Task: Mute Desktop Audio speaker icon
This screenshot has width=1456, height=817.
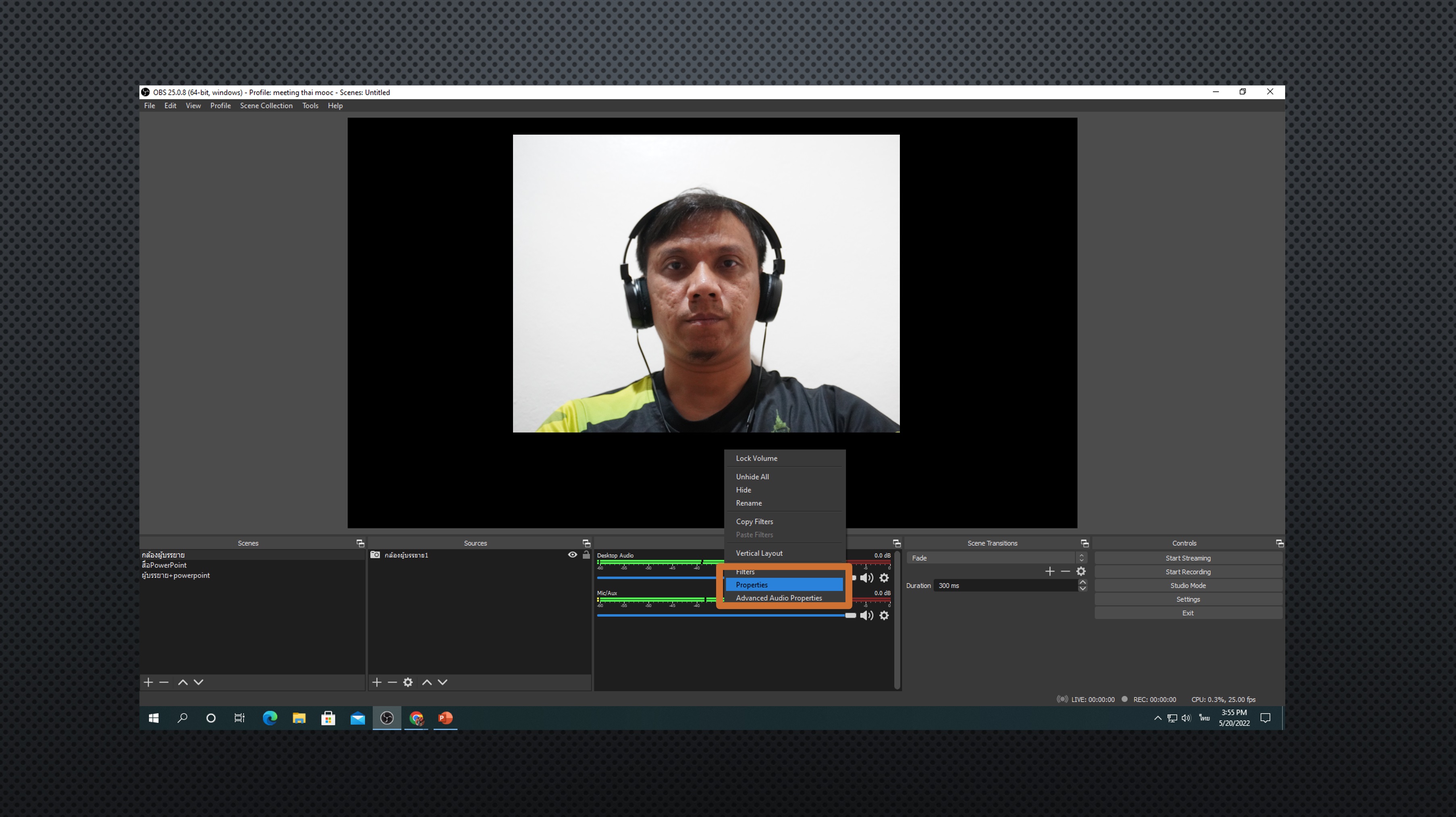Action: point(866,578)
